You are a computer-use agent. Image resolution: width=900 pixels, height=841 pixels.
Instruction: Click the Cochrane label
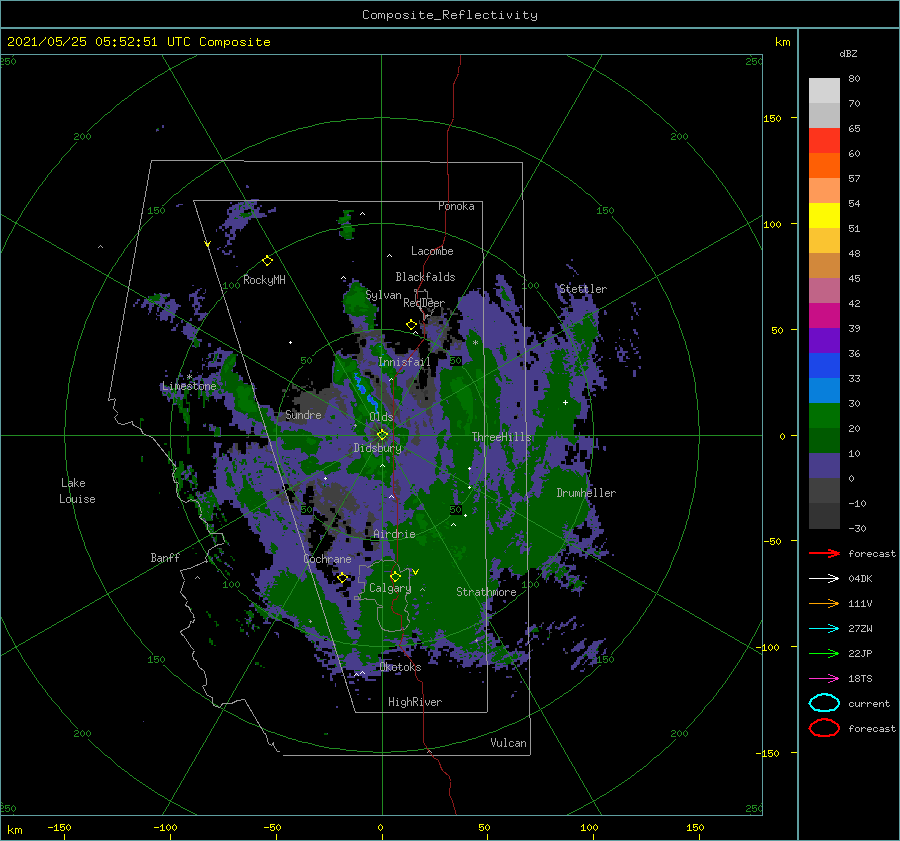click(x=327, y=559)
